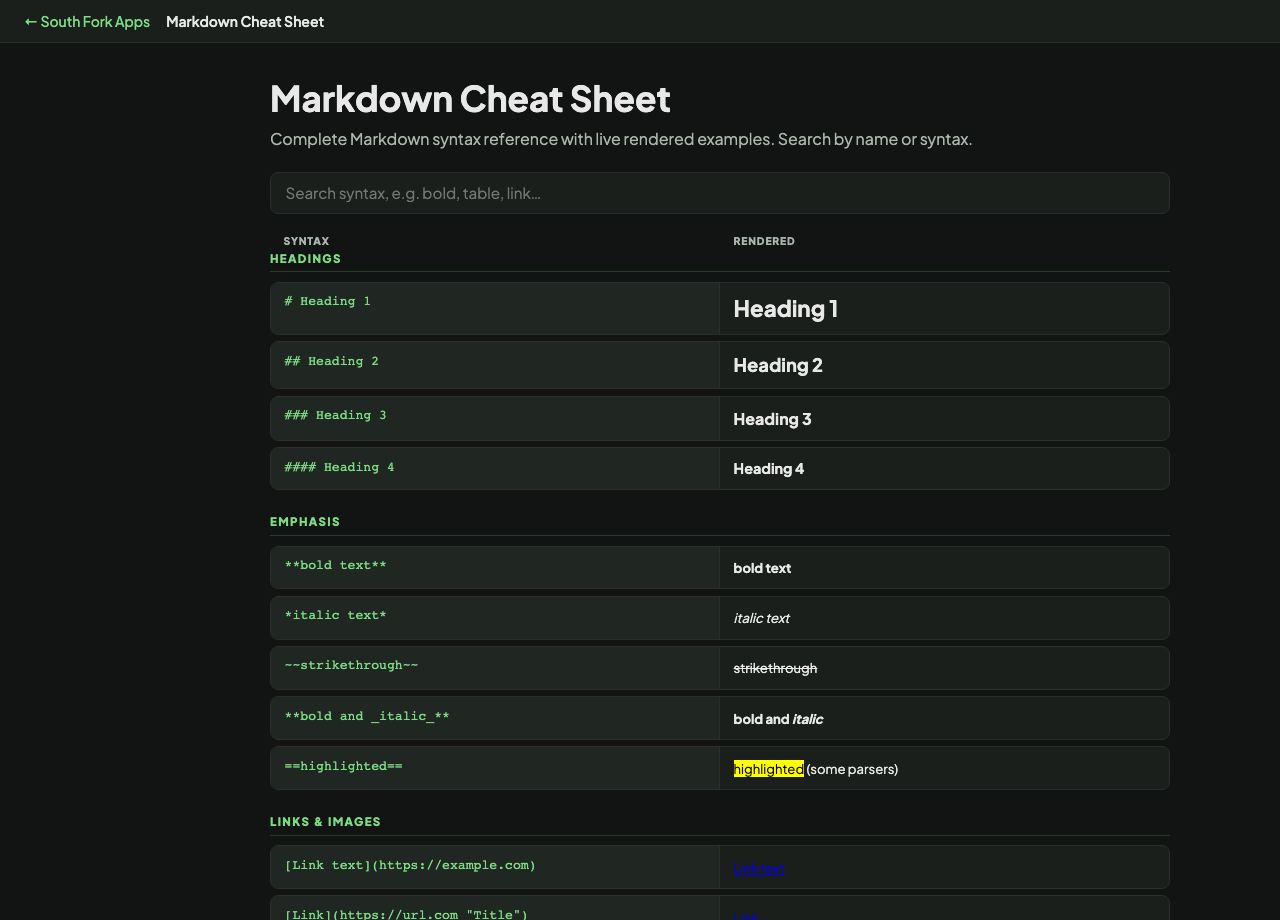Screen dimensions: 1280x920
Task: Click the "SYNTAX" column header
Action: point(306,241)
